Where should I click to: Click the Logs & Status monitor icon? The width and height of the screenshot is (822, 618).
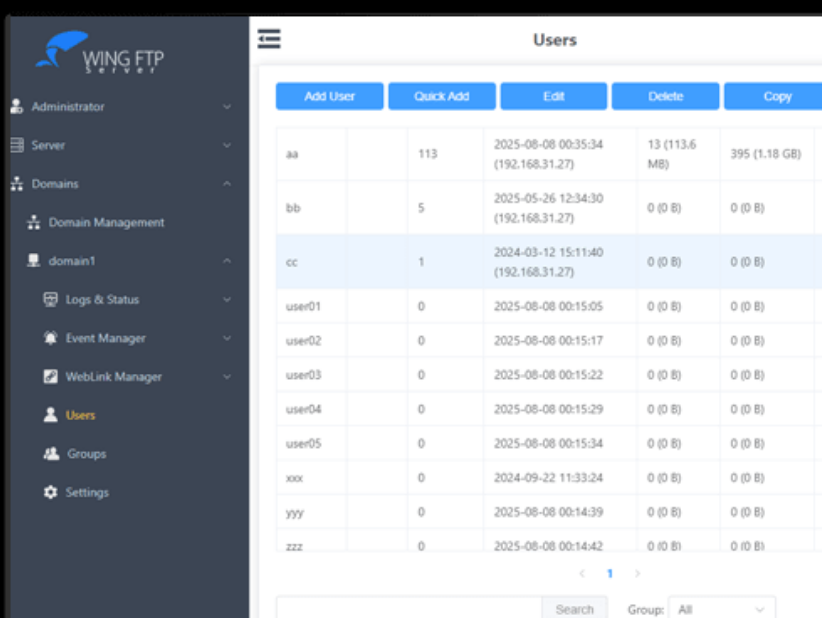pyautogui.click(x=50, y=300)
